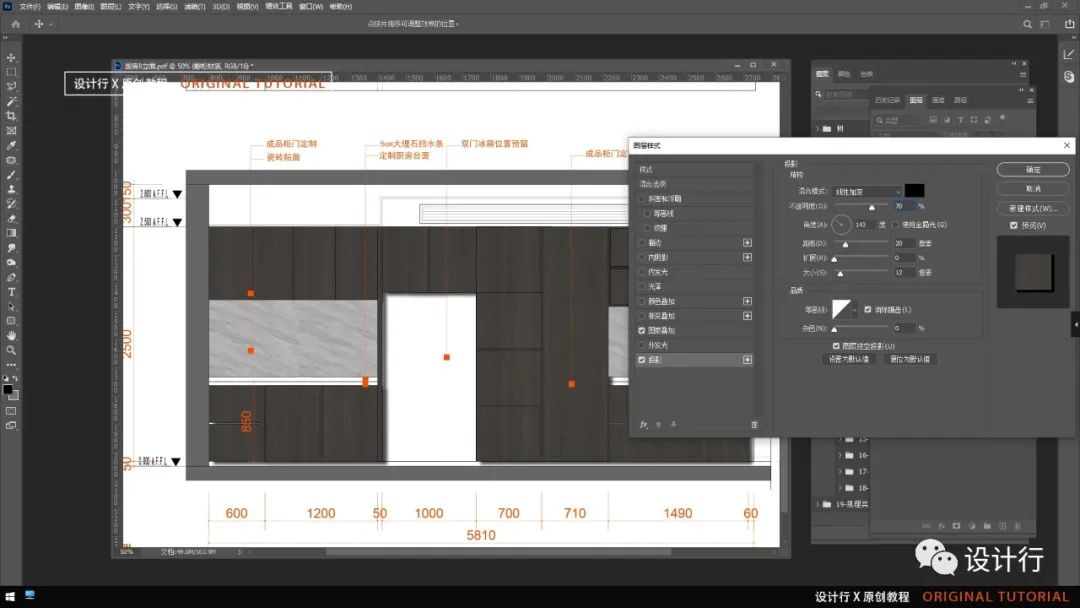Enable 使用全局光 (Use Global Light) checkbox
This screenshot has width=1080, height=608.
pos(896,224)
